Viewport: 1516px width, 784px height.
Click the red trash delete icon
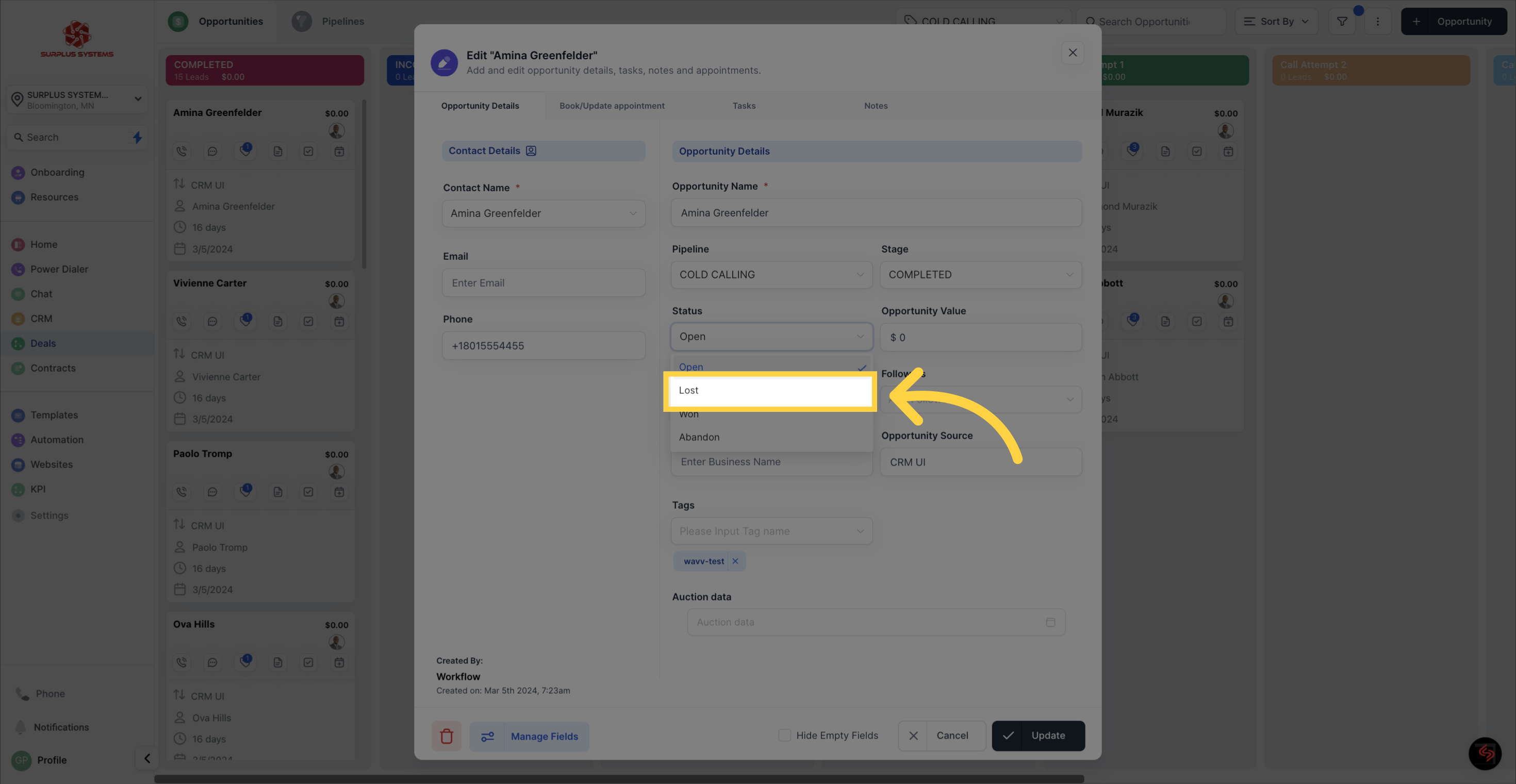point(446,736)
